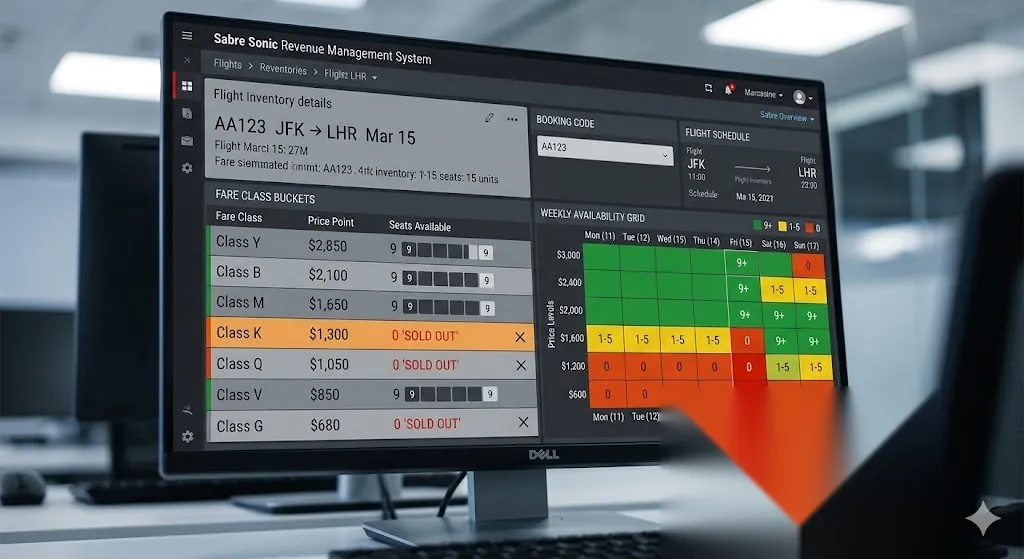This screenshot has height=559, width=1024.
Task: Click the upper gear icon in the sidebar
Action: [x=187, y=168]
